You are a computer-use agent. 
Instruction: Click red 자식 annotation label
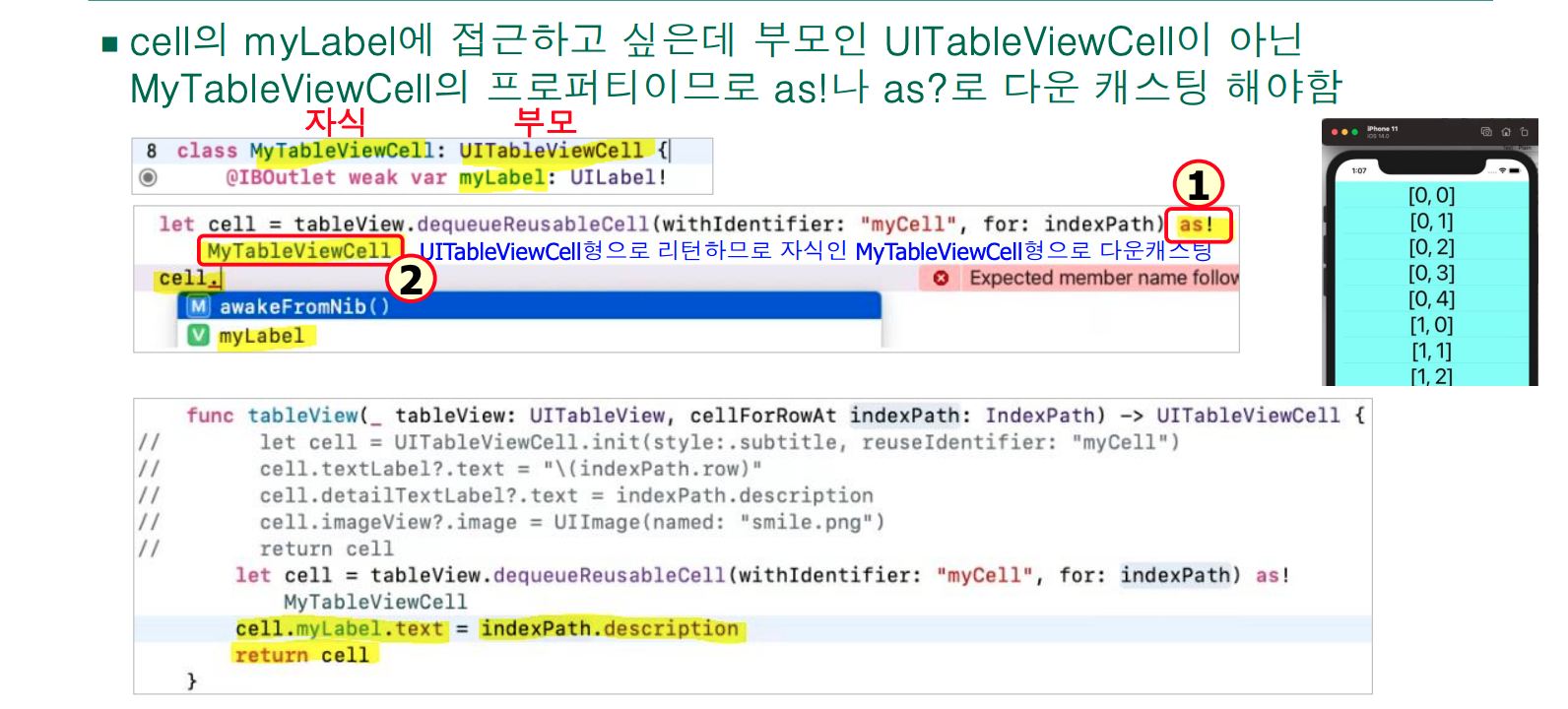pyautogui.click(x=335, y=121)
